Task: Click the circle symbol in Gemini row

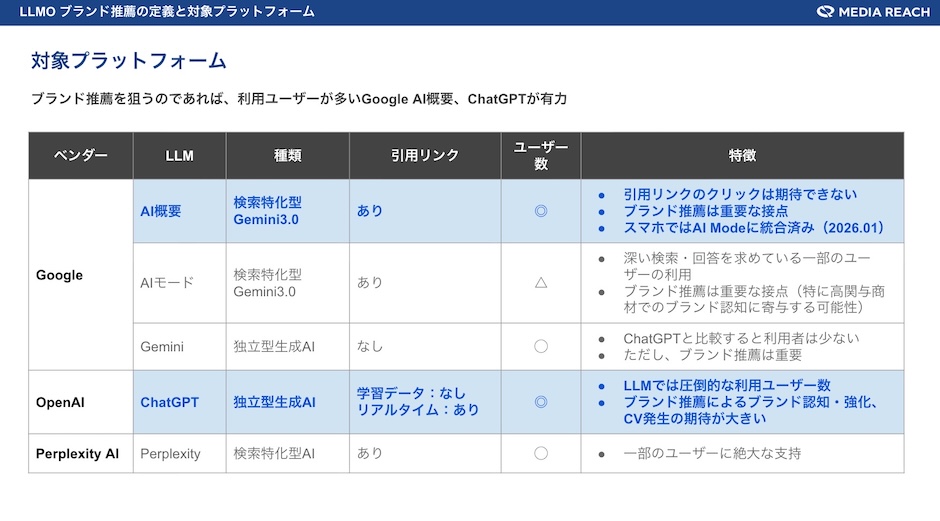Action: pyautogui.click(x=541, y=346)
